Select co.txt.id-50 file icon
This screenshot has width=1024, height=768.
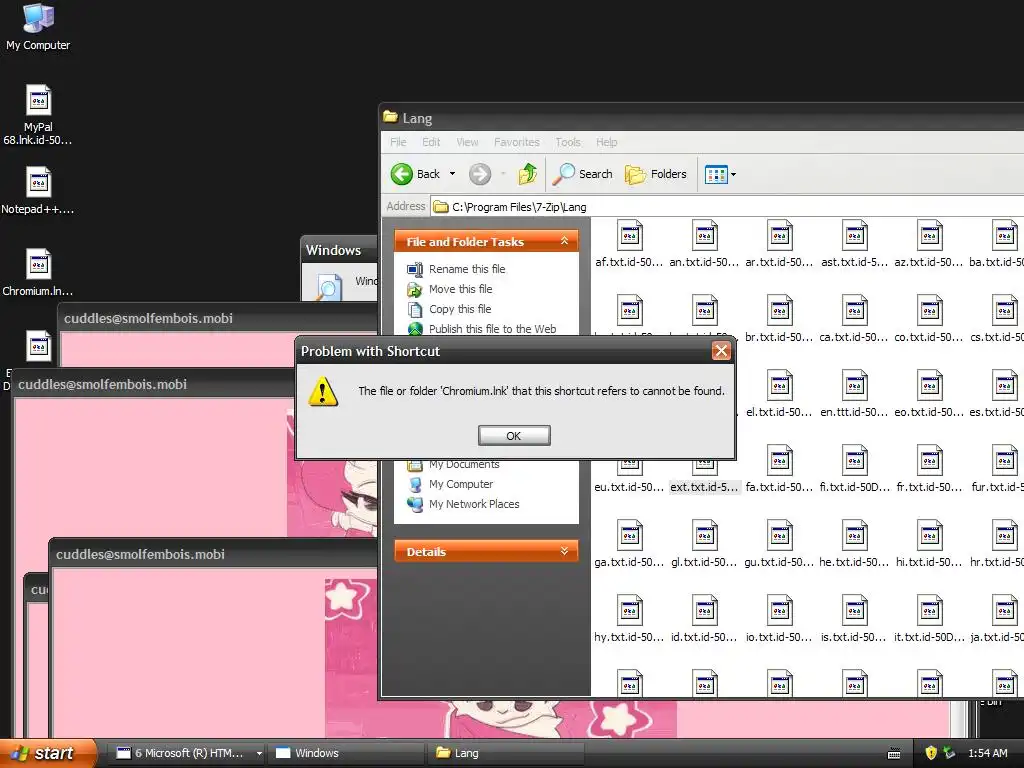930,312
